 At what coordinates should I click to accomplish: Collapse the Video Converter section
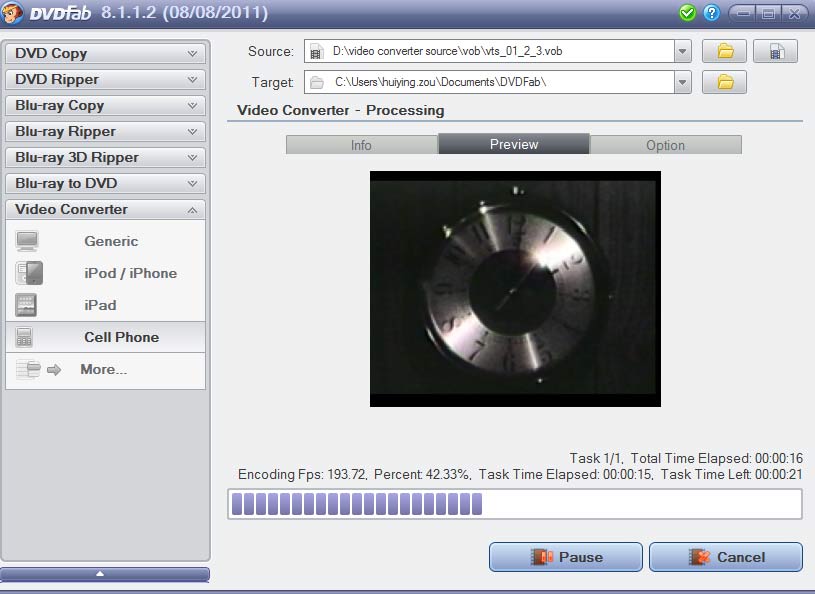106,209
